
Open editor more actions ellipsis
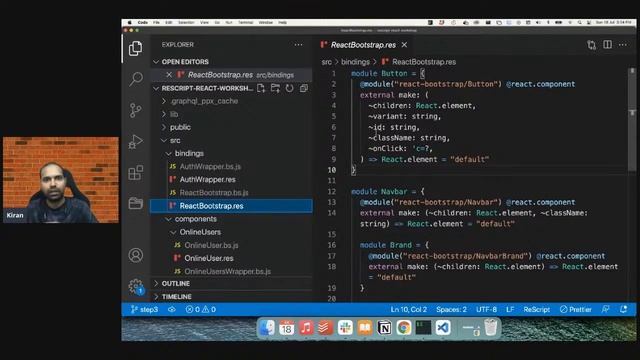point(623,44)
